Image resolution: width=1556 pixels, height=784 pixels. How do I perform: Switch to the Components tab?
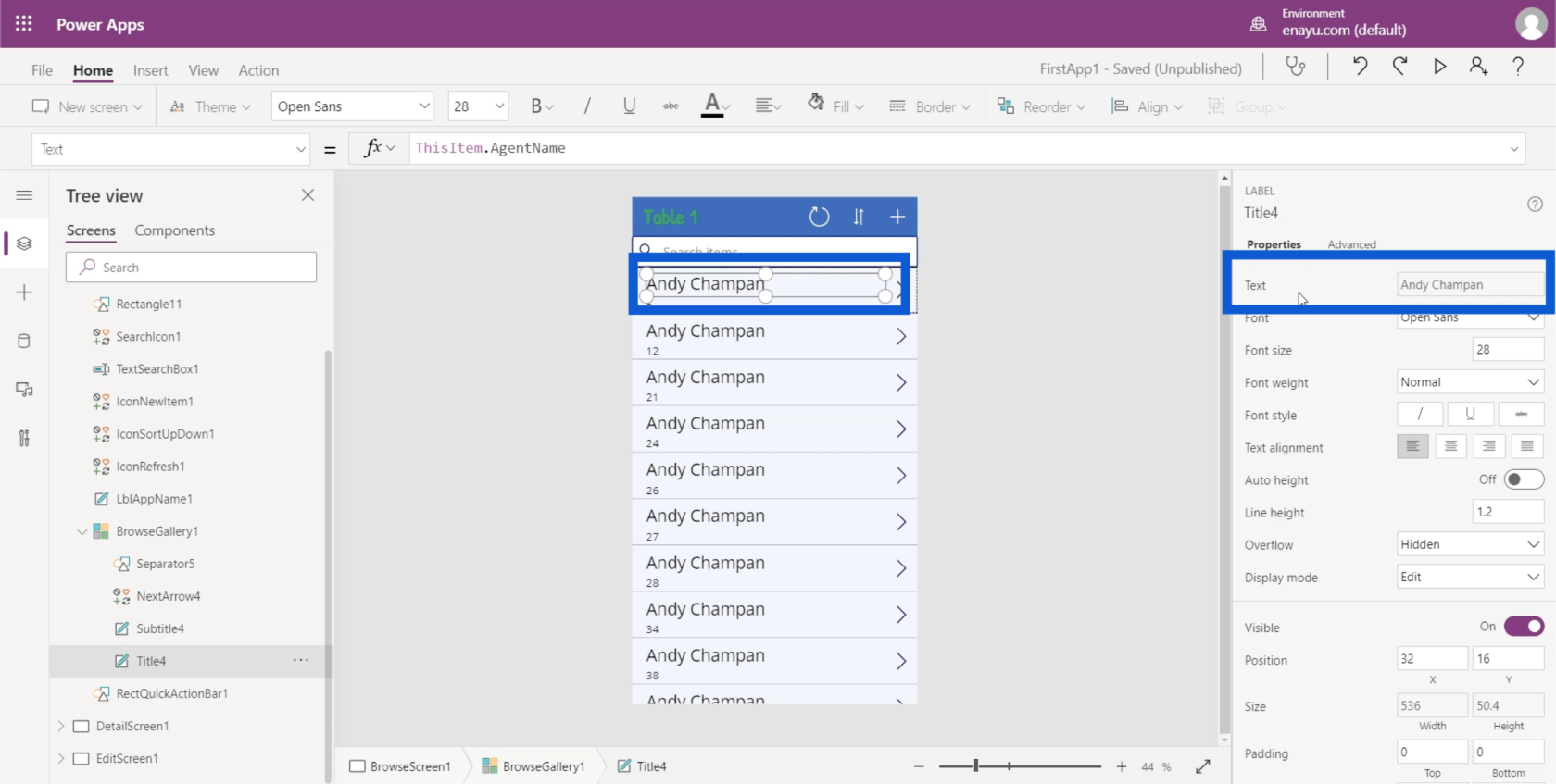(174, 230)
